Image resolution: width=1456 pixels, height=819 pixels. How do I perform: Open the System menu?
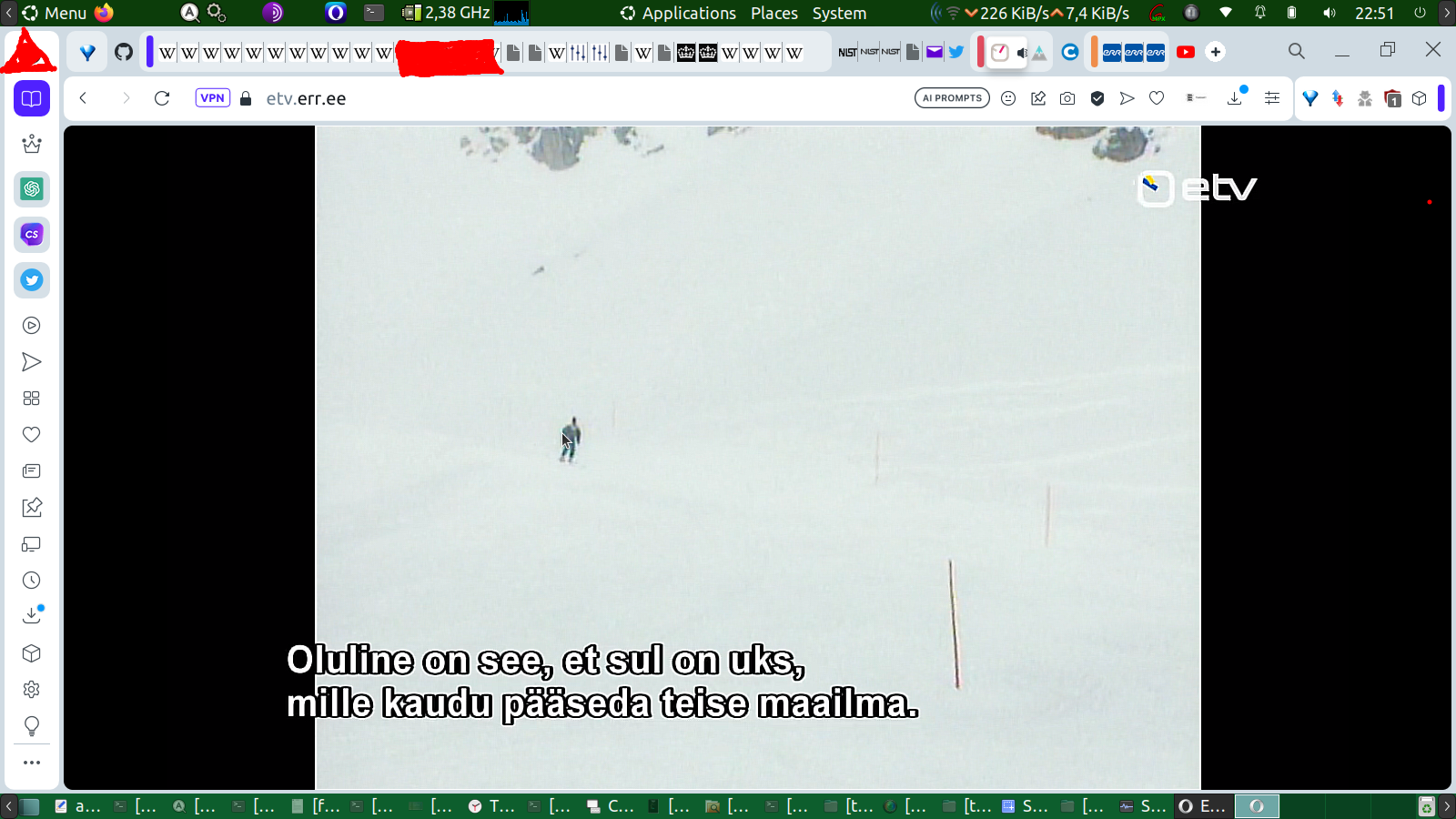(x=839, y=13)
